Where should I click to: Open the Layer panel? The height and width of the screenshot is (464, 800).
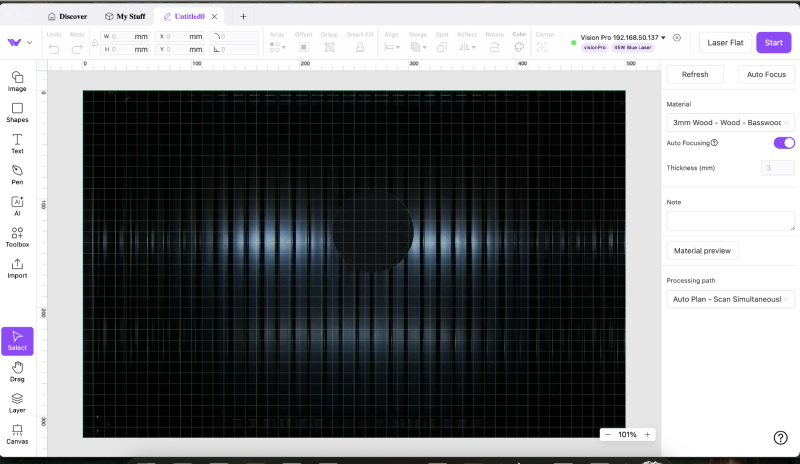[x=17, y=403]
